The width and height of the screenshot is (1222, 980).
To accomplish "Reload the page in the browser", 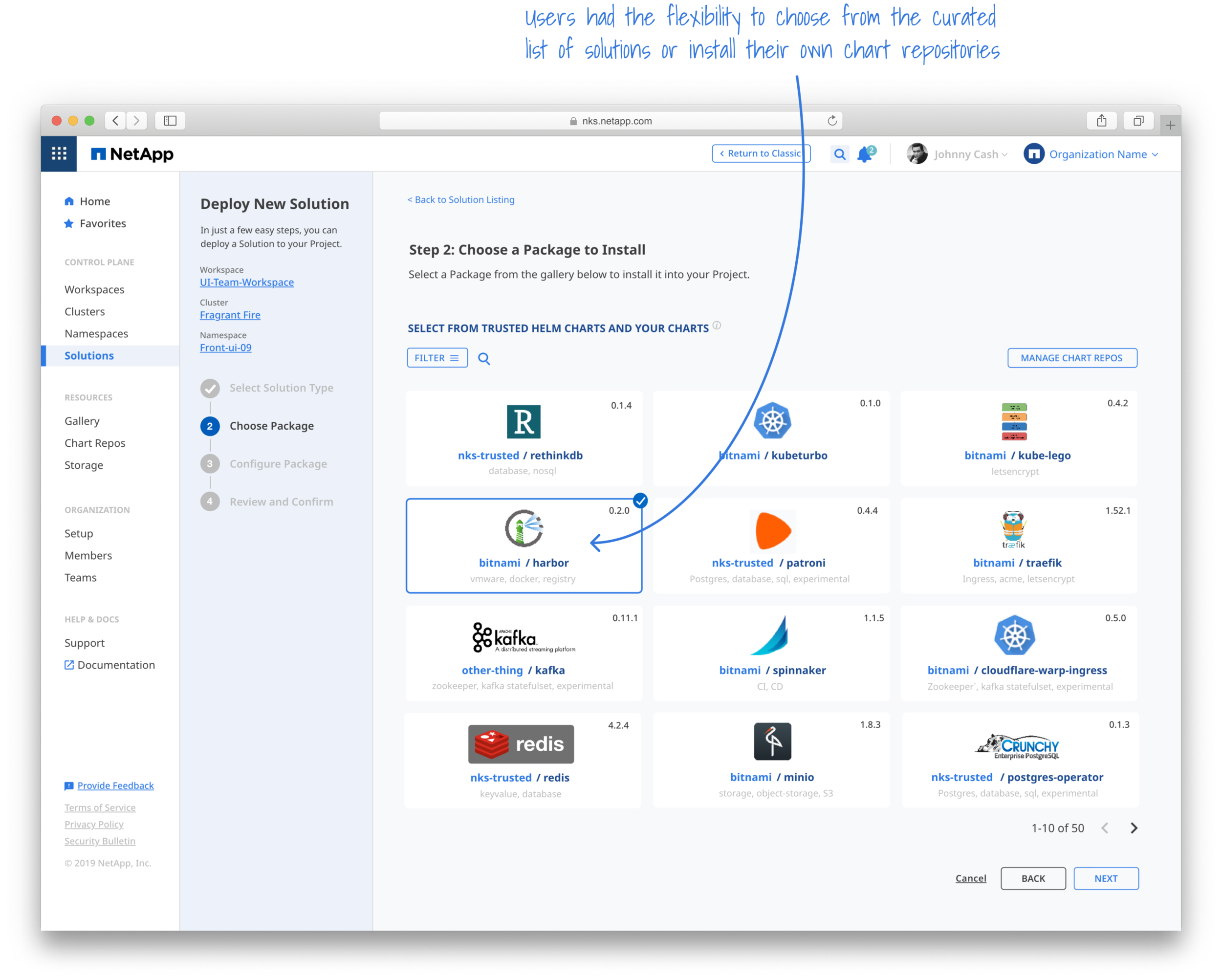I will coord(831,121).
